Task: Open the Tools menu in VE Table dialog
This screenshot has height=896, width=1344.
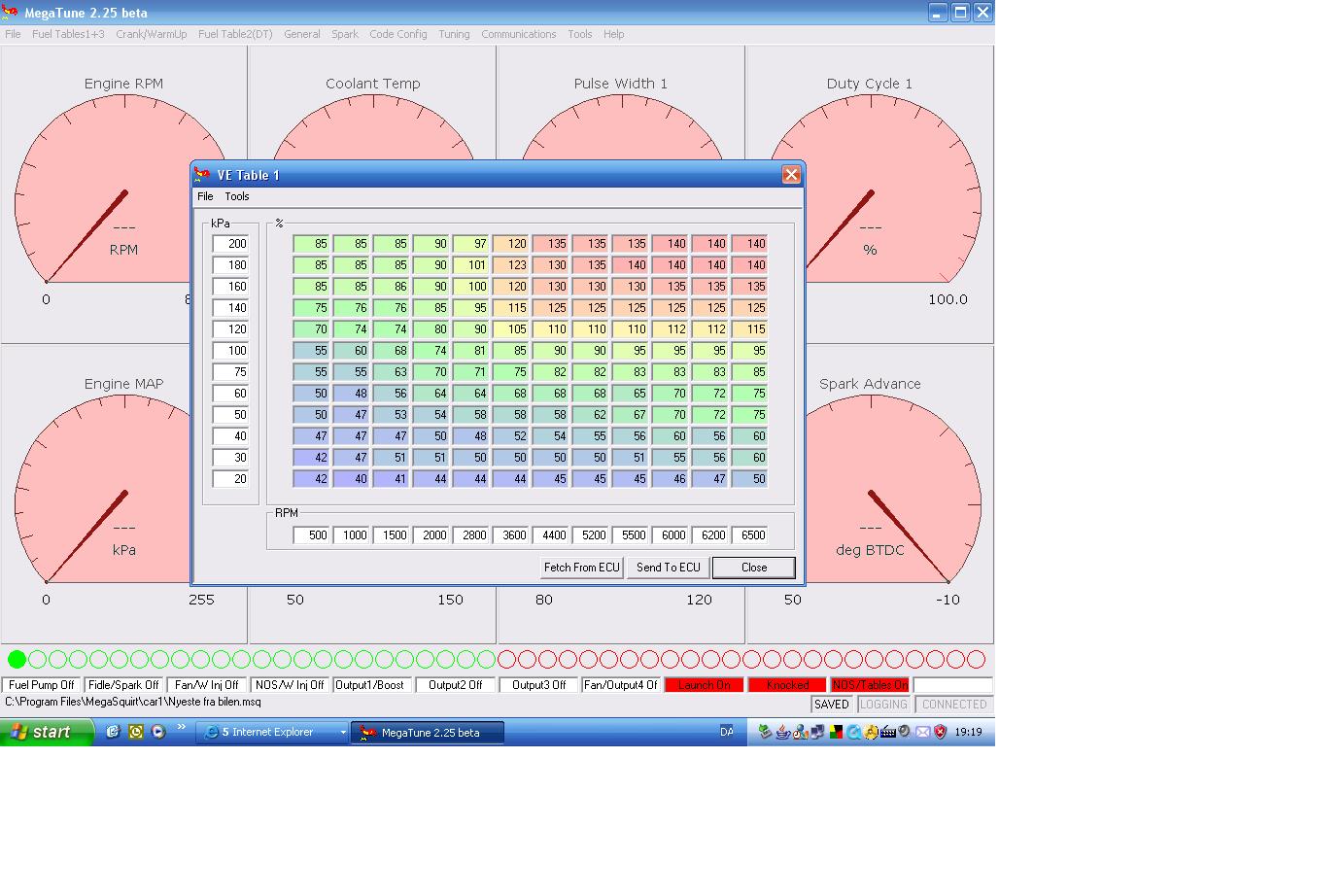Action: click(237, 196)
